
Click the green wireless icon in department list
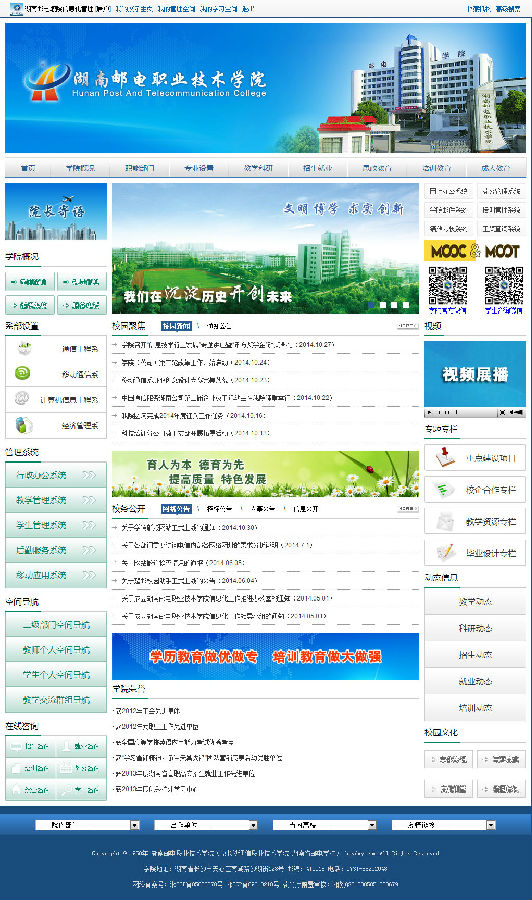[22, 373]
